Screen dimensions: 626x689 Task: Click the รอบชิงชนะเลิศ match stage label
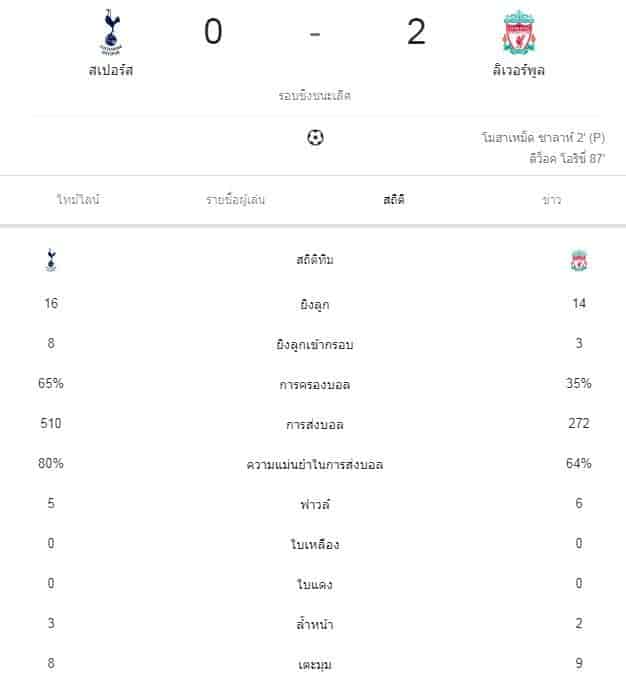click(314, 97)
